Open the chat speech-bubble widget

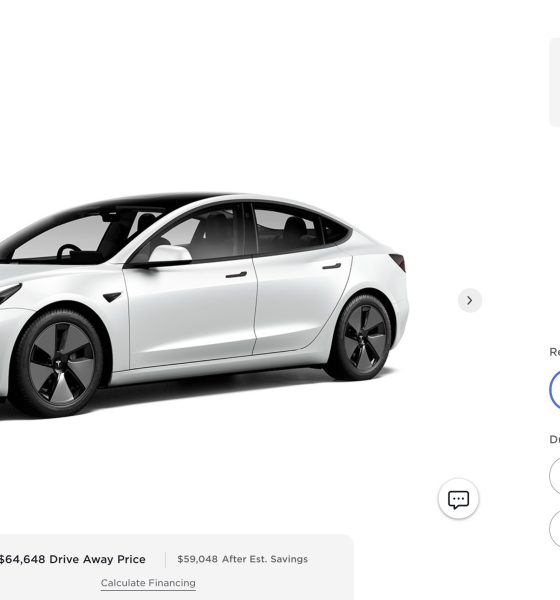[458, 499]
